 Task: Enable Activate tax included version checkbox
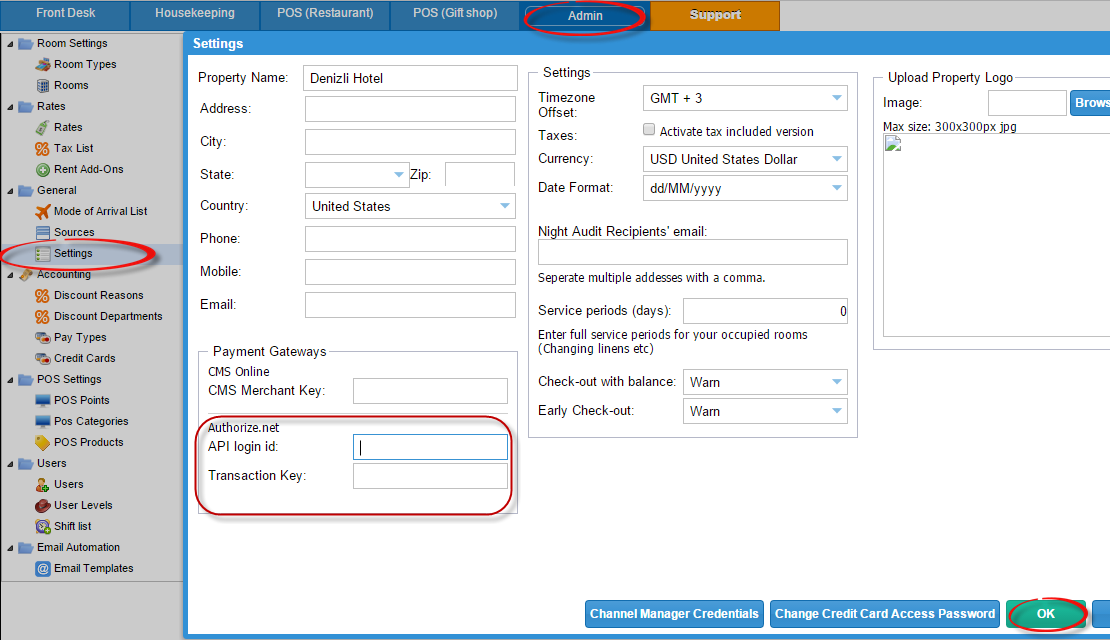(x=648, y=131)
